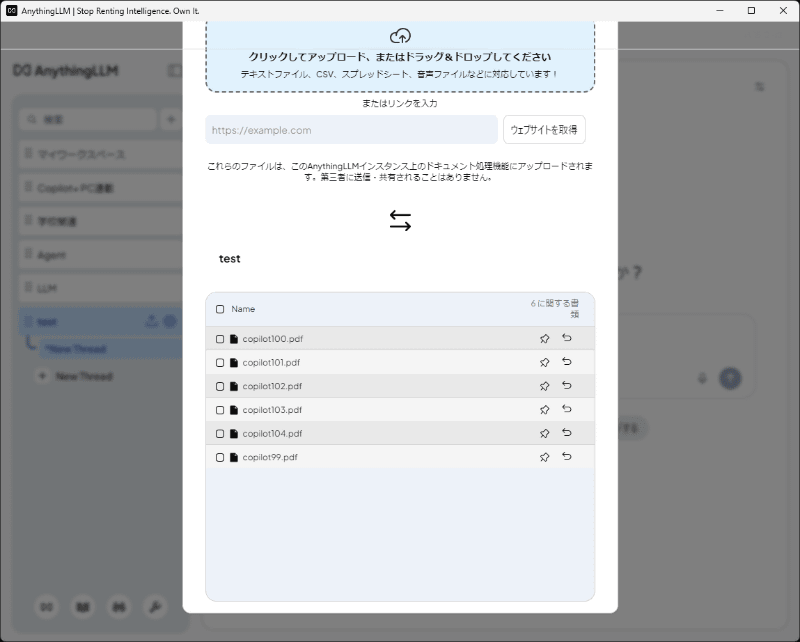Click the copilot103.pdf file icon
Viewport: 800px width, 642px height.
coord(234,410)
